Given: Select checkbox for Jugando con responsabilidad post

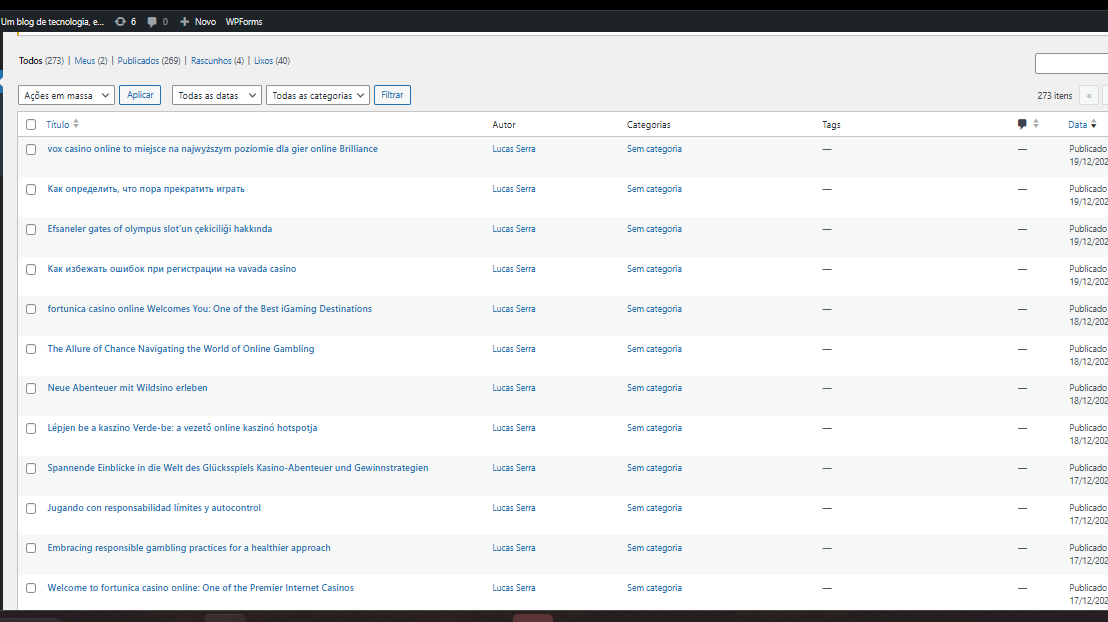Looking at the screenshot, I should click(x=31, y=509).
